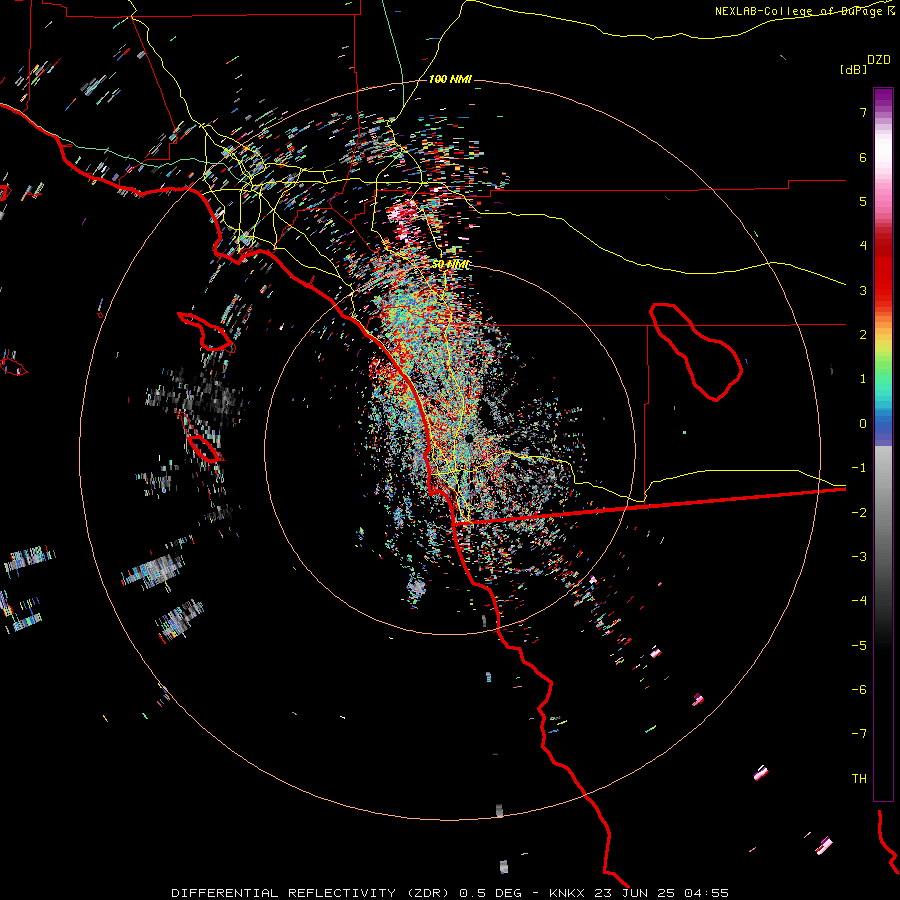
Task: Click the scale value -2
Action: (x=859, y=513)
